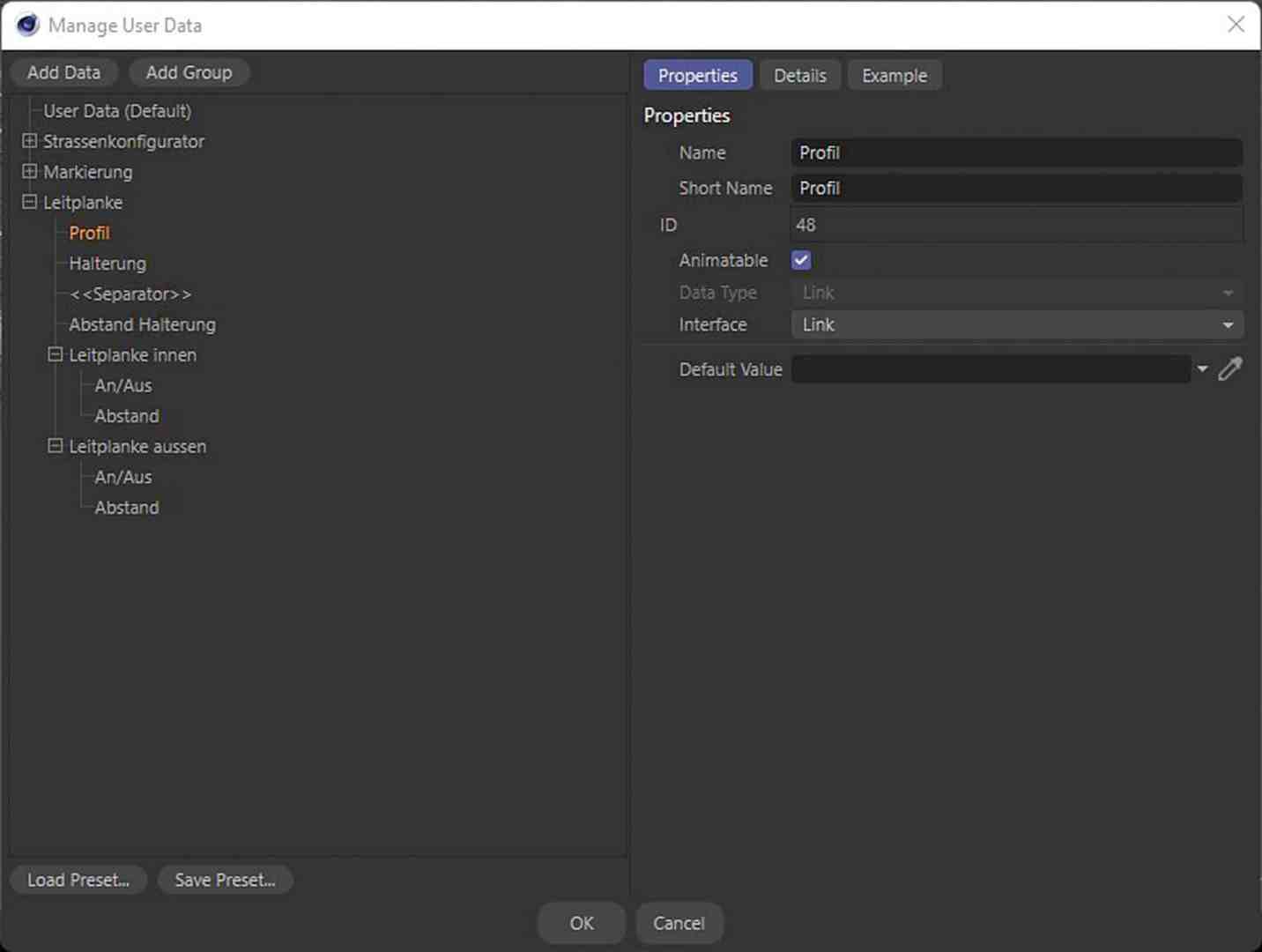Pick a default value with the eyedropper icon
Screen dimensions: 1262x952
(x=1231, y=368)
